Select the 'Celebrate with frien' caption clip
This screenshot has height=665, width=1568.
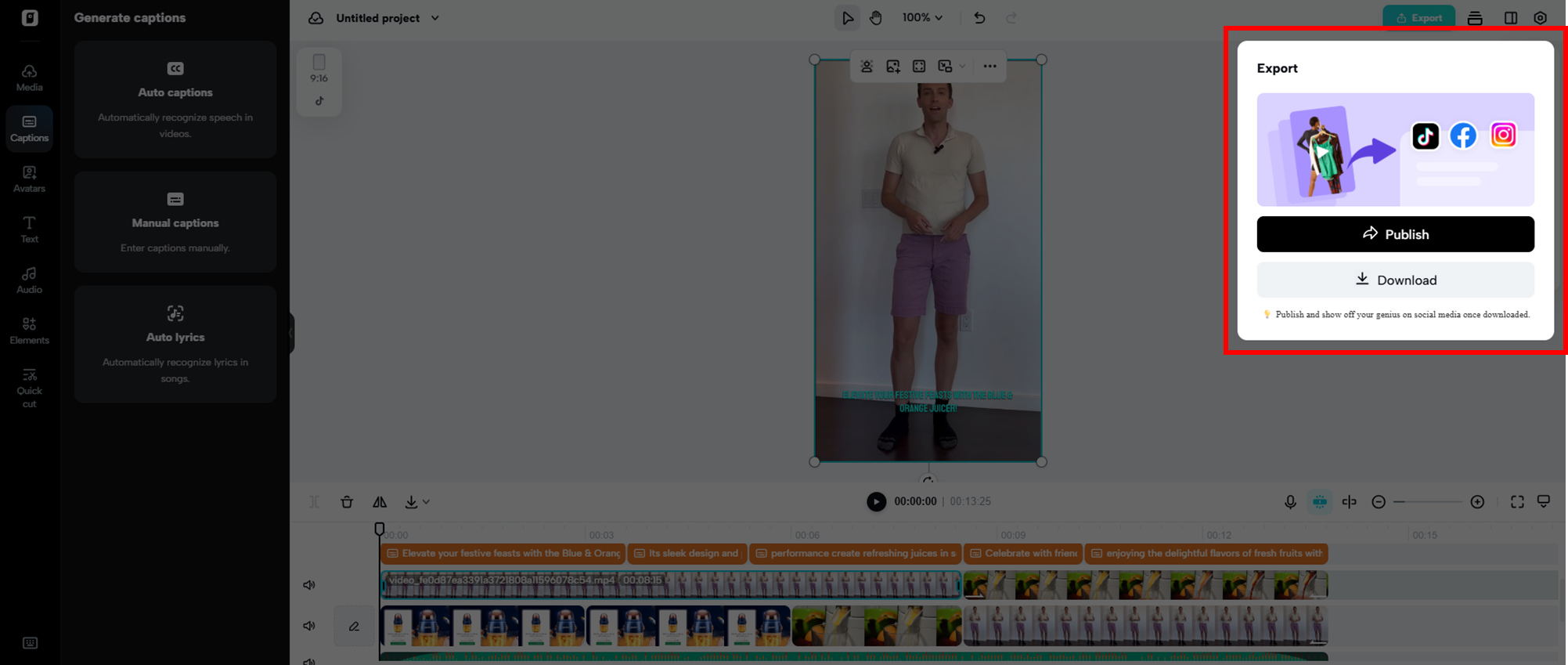tap(1023, 553)
